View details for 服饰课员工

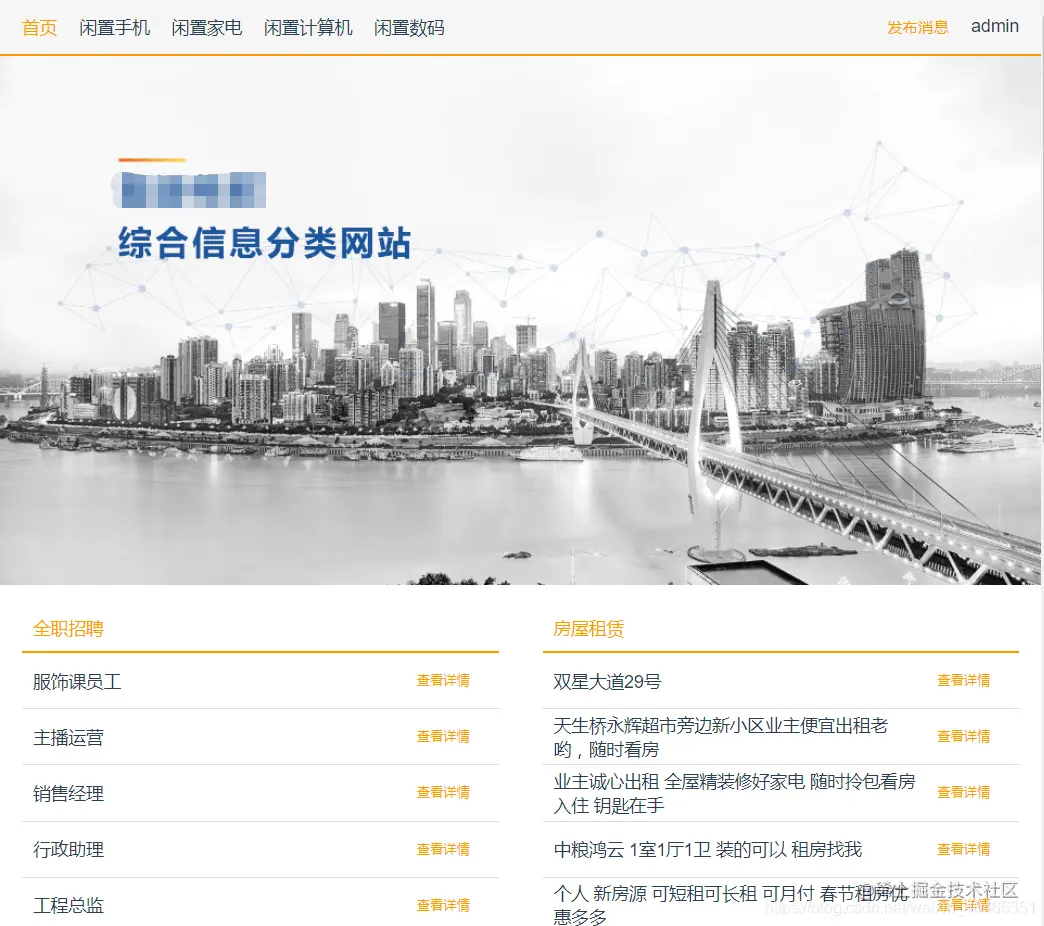(443, 680)
